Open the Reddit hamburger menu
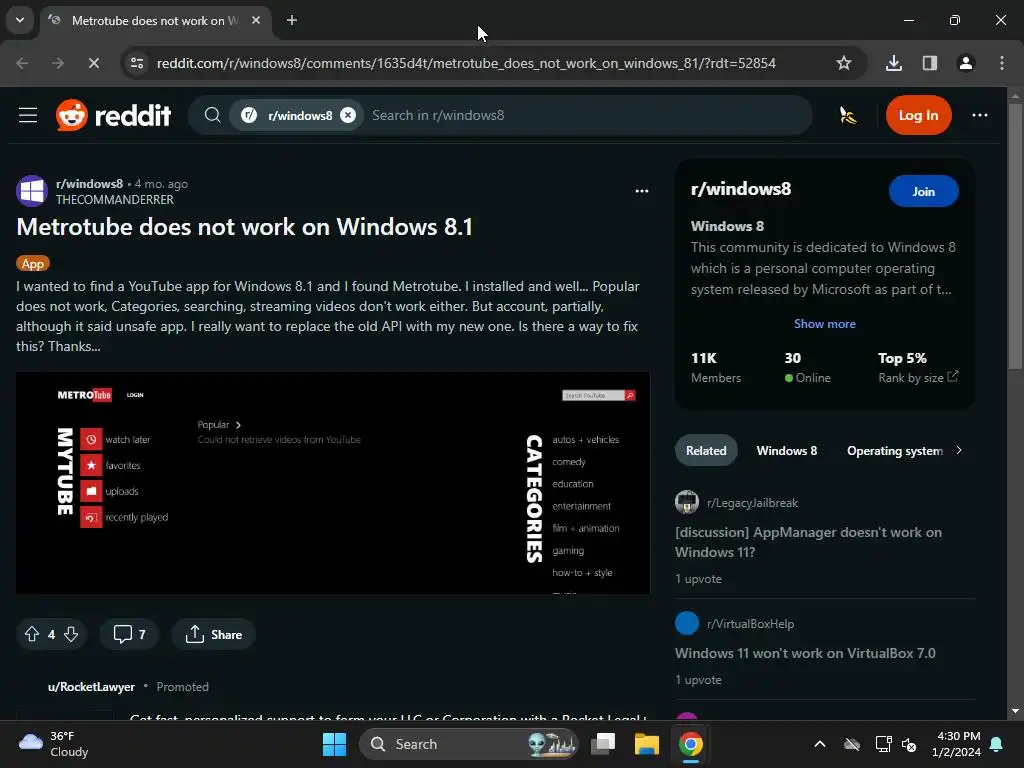Screen dimensions: 1024x768 pyautogui.click(x=27, y=116)
